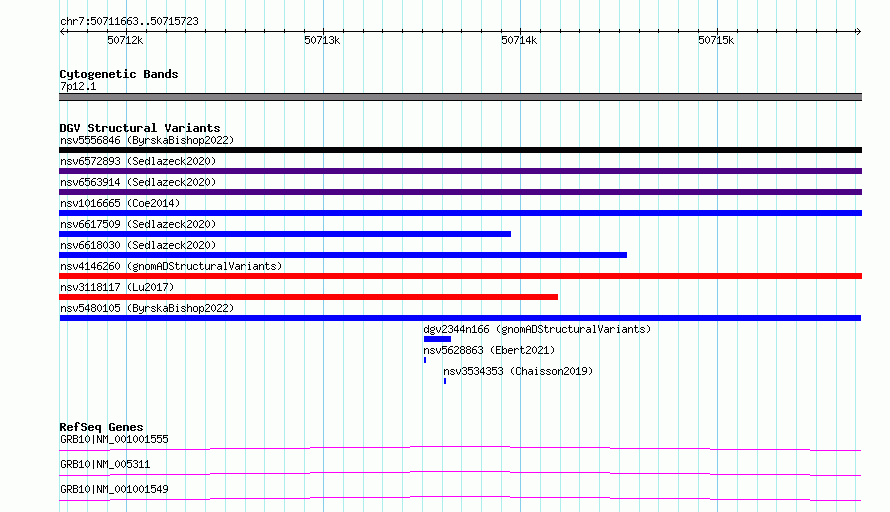
Task: Select the gray 7p12.1 cytogenetic band bar
Action: pyautogui.click(x=460, y=97)
